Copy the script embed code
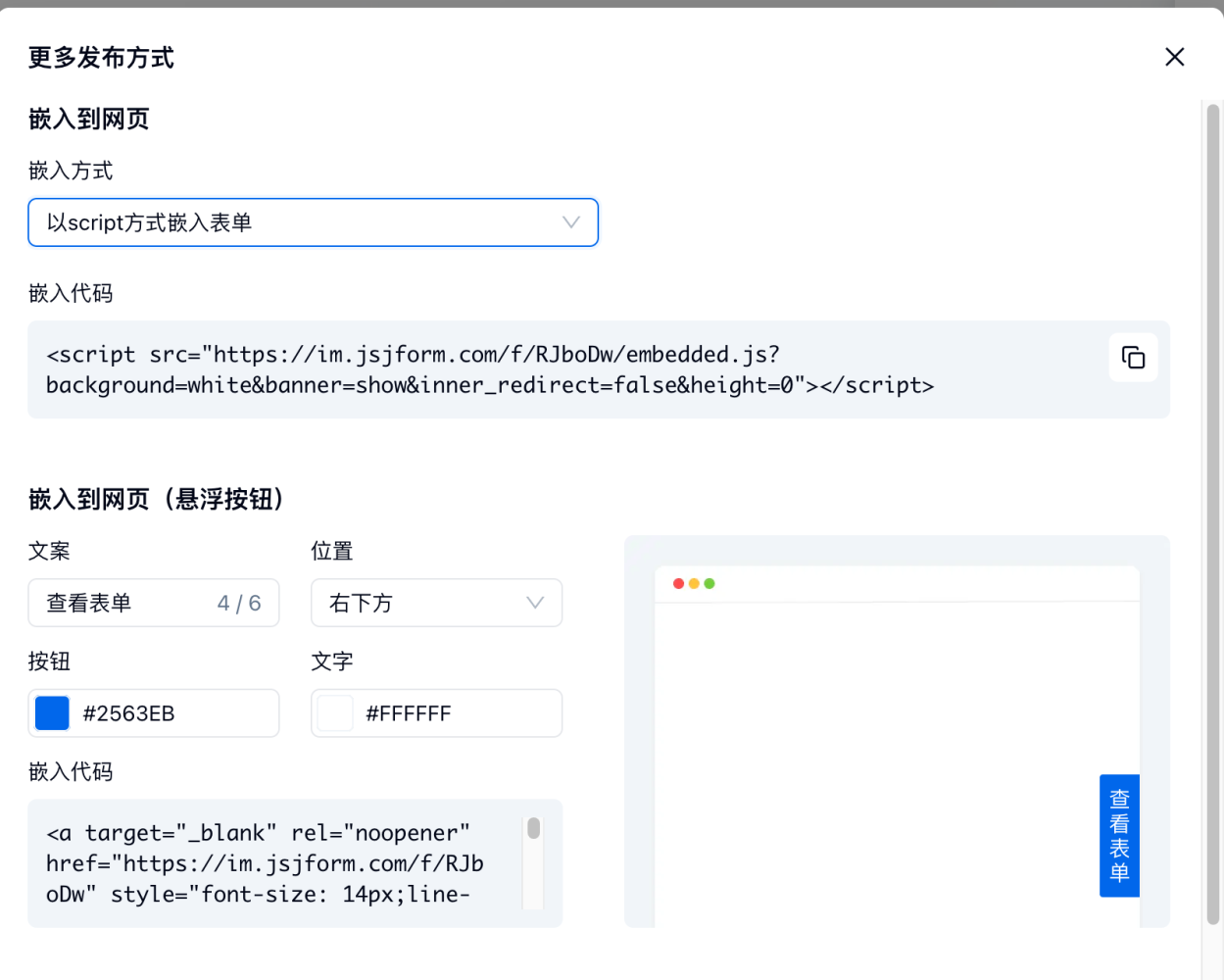Image resolution: width=1224 pixels, height=980 pixels. point(1133,358)
